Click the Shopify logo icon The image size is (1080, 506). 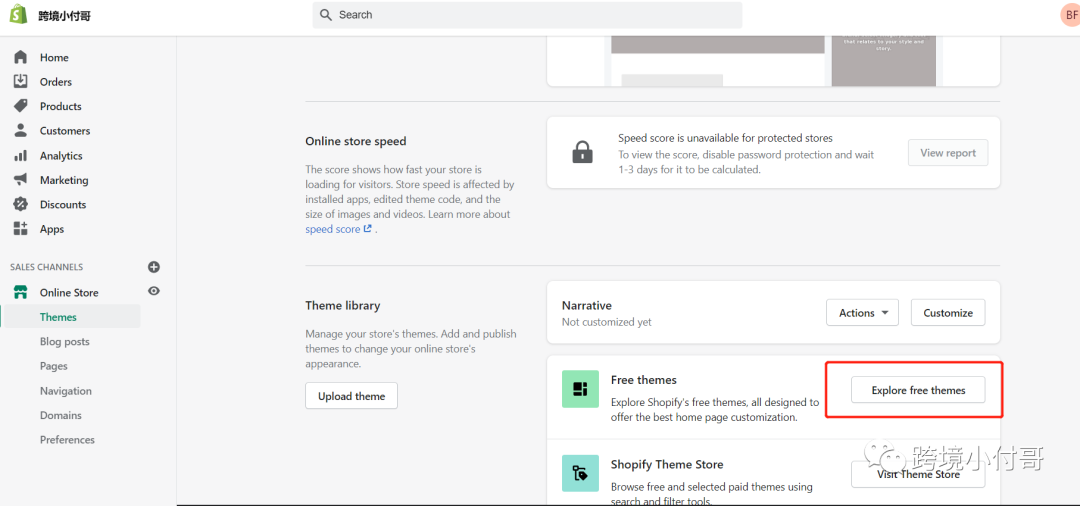[18, 14]
